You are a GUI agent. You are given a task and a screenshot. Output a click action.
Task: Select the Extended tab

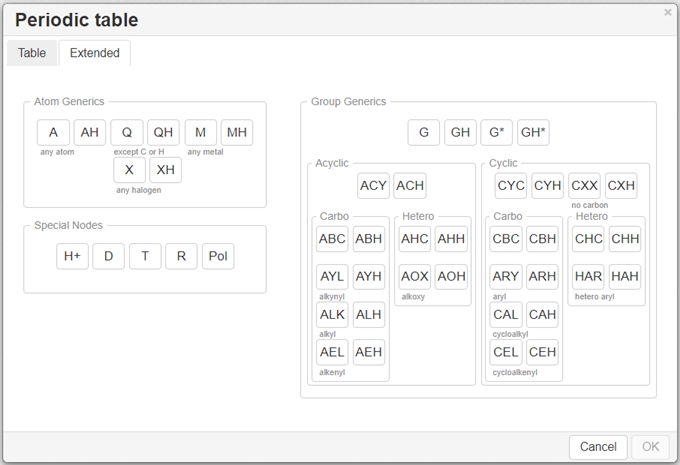pos(94,53)
